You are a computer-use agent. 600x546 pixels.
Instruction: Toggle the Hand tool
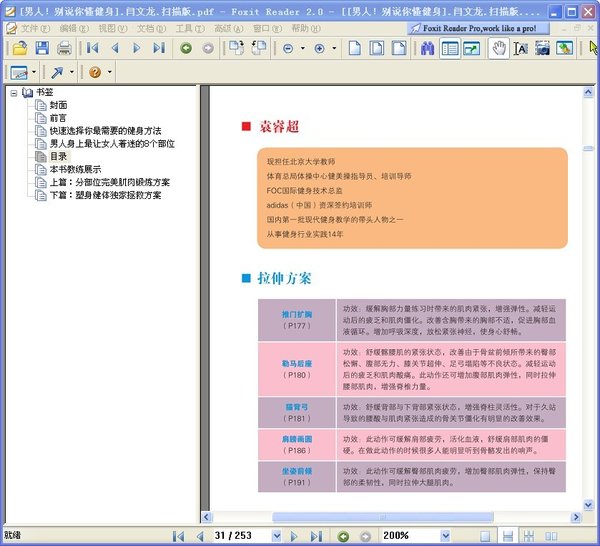(x=499, y=49)
